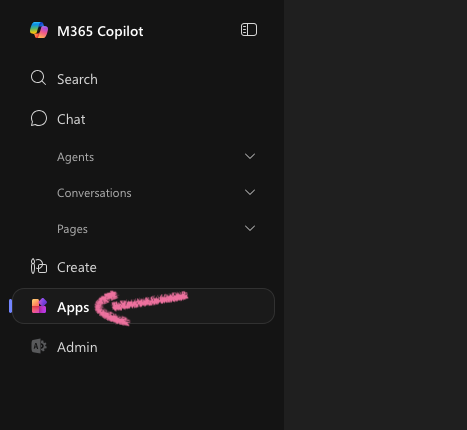Screen dimensions: 467x430
Task: Expand the Pages chevron
Action: 250,228
